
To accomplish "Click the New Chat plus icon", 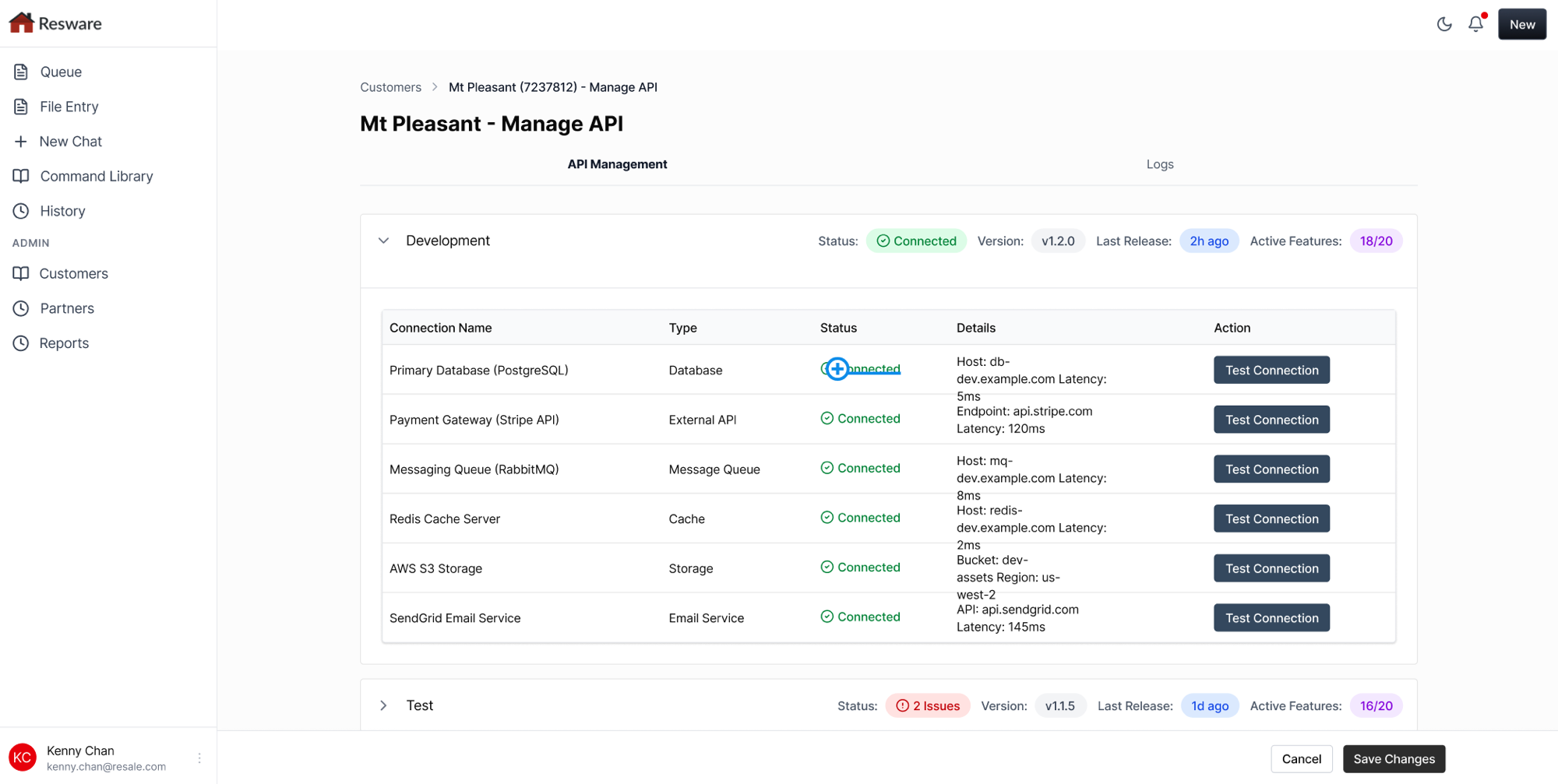I will tap(21, 142).
